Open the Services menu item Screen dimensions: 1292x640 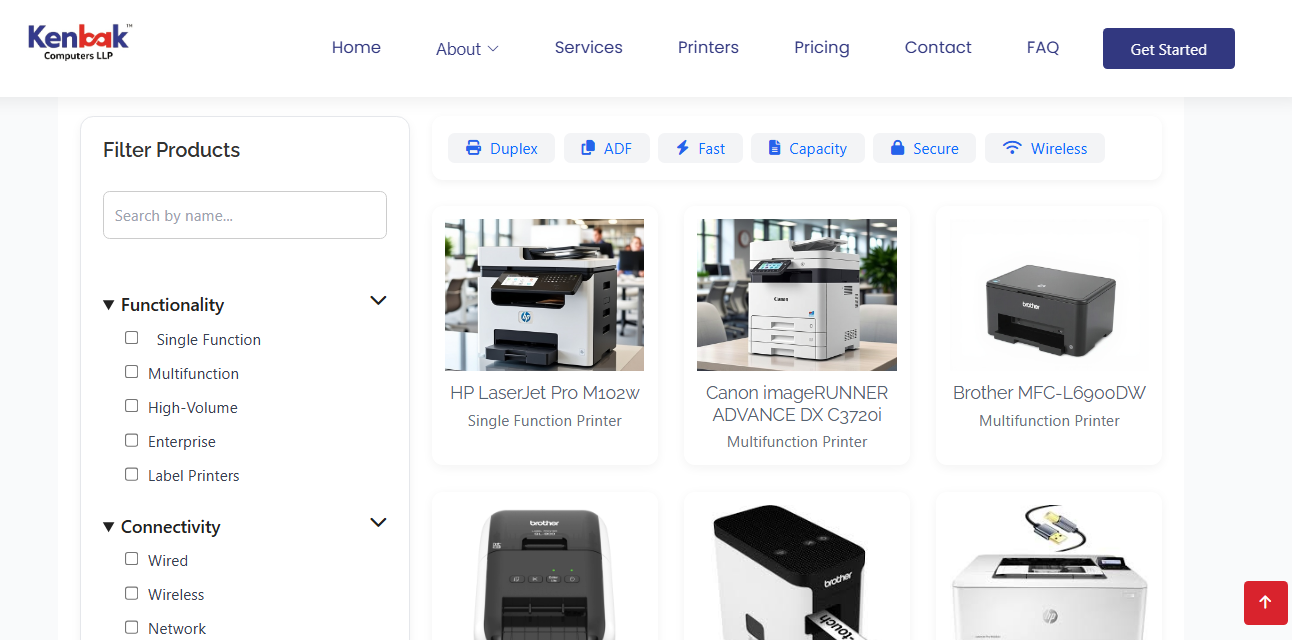tap(588, 47)
